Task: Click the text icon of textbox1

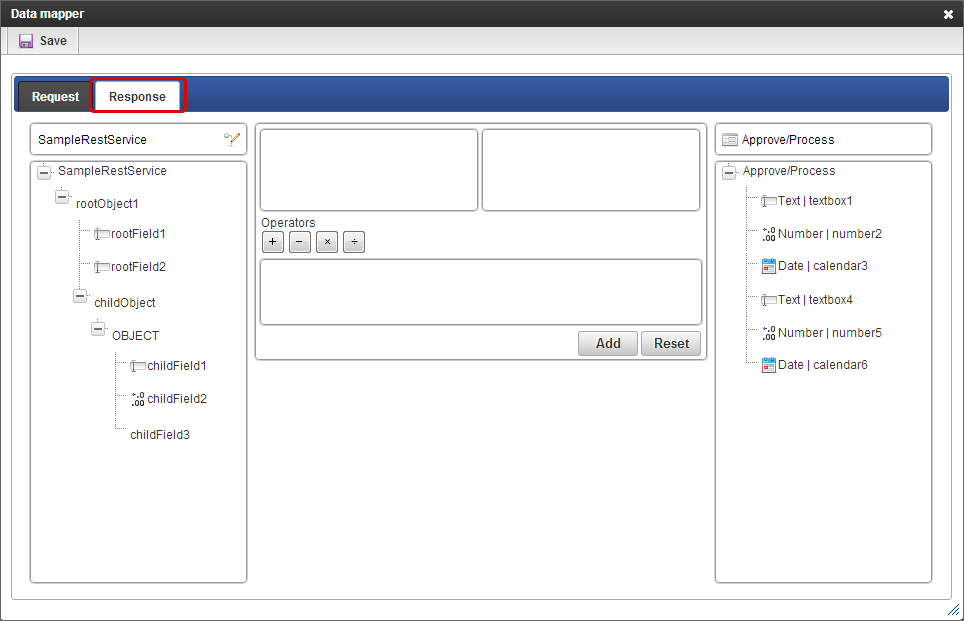Action: (768, 201)
